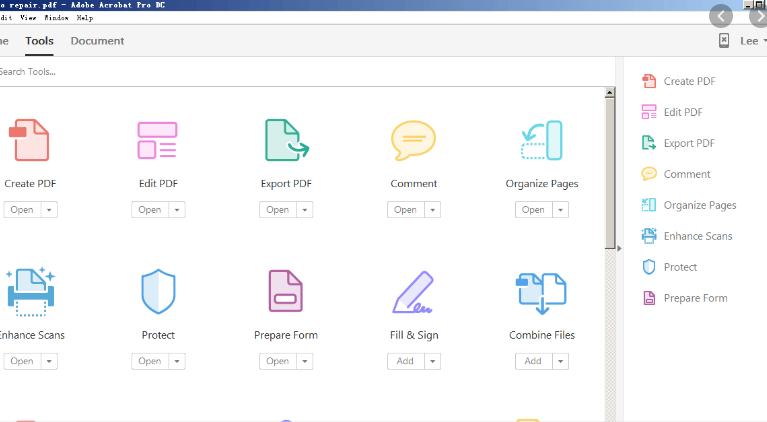767x422 pixels.
Task: Click Edit PDF icon in right sidebar
Action: point(649,112)
